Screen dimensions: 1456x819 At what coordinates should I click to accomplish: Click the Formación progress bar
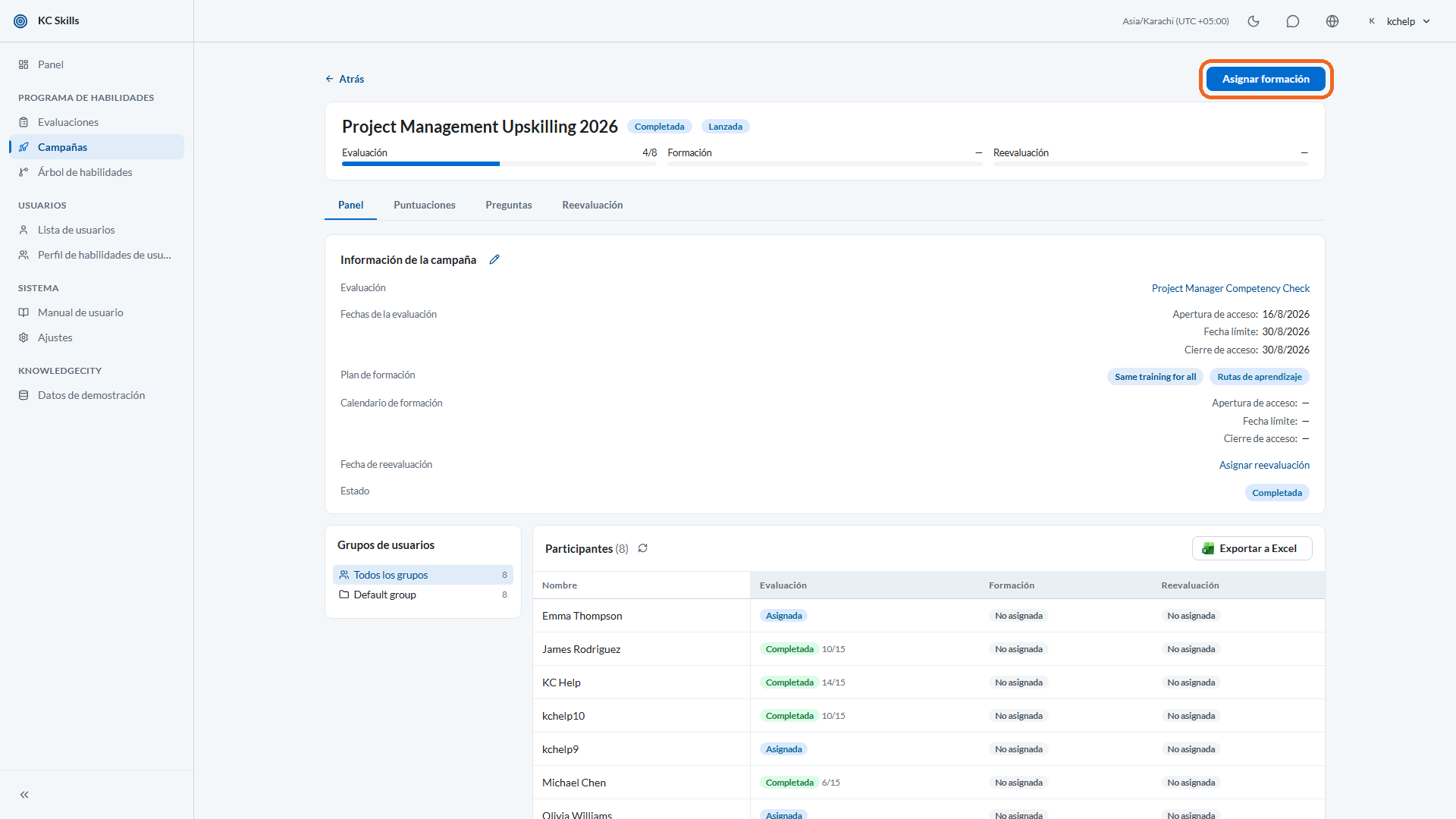(824, 164)
